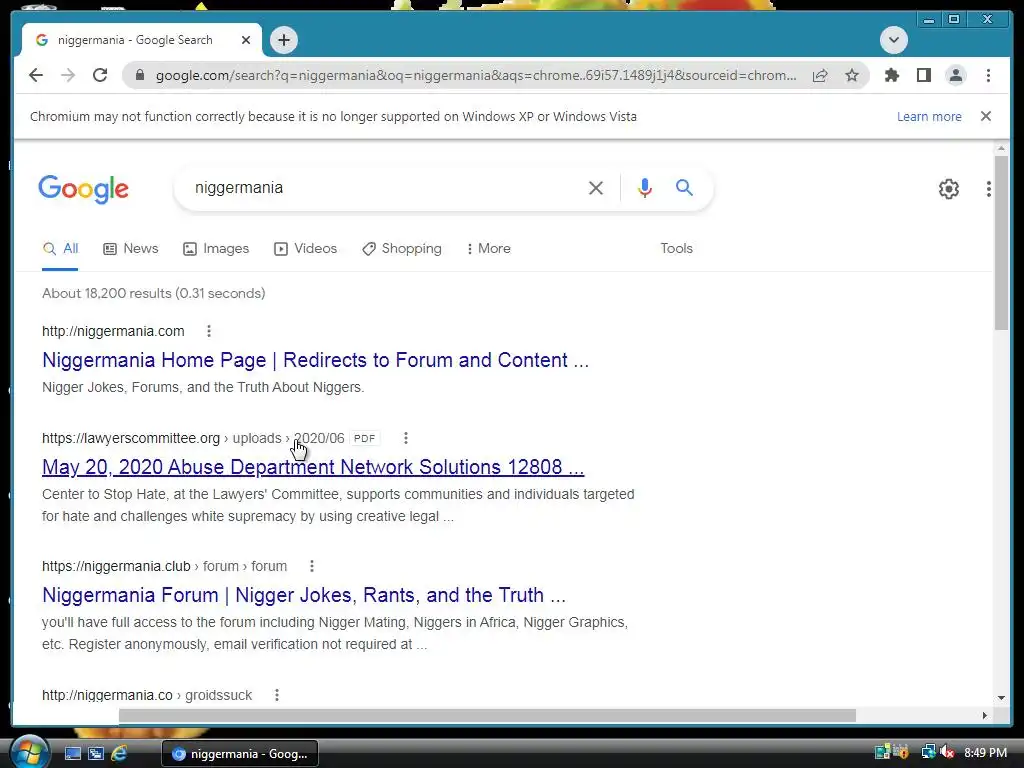Click the Switch between windows quick launch icon
The width and height of the screenshot is (1024, 768).
click(96, 754)
